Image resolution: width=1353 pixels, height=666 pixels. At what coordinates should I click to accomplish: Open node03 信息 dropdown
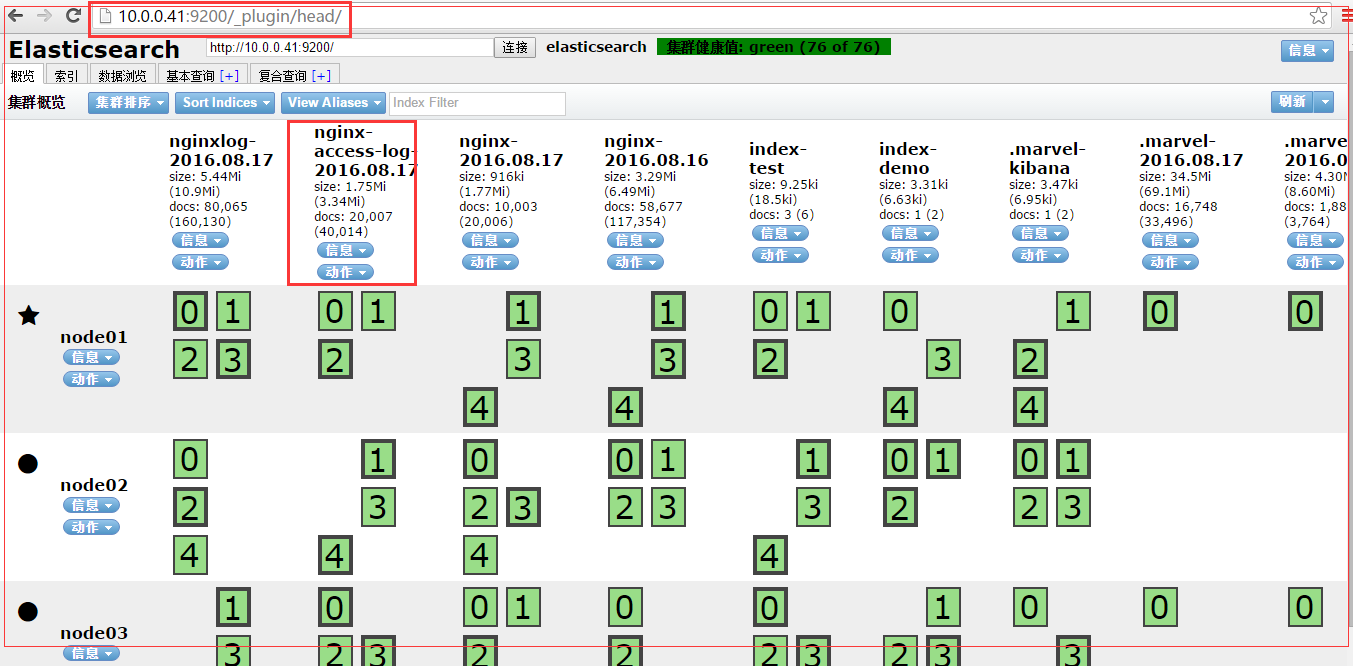click(x=91, y=653)
